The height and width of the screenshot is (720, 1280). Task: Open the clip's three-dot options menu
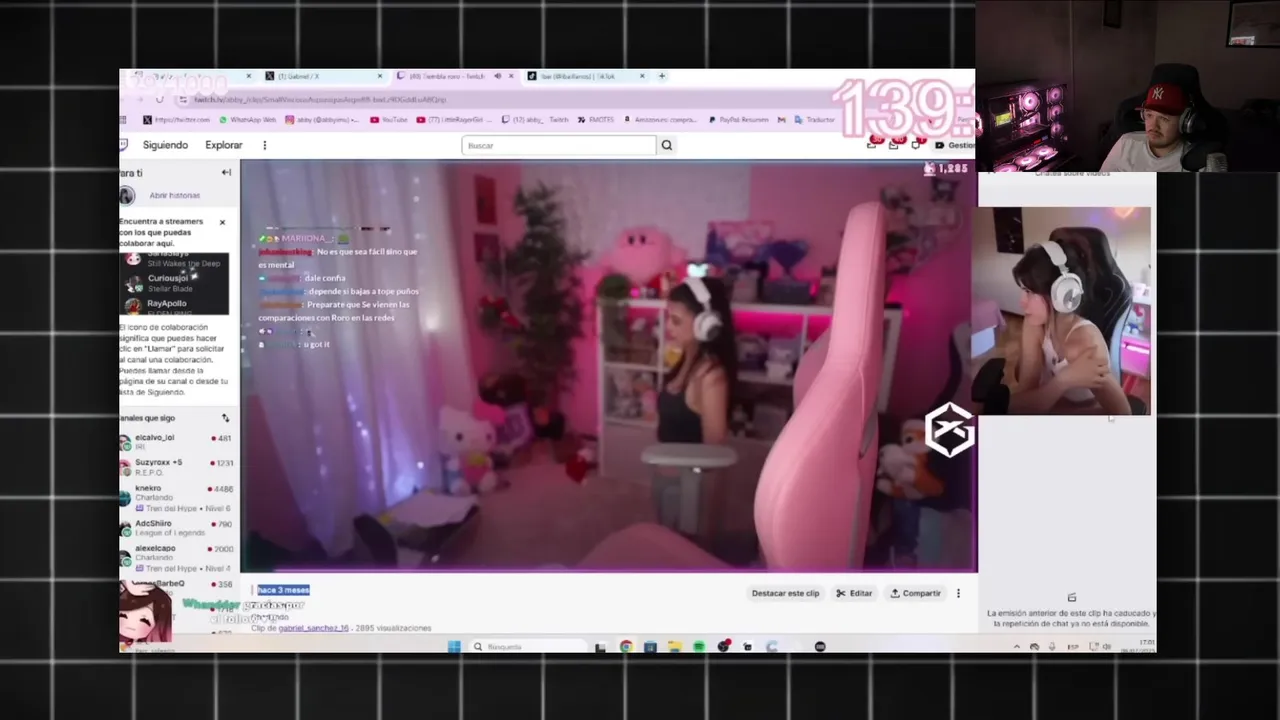[958, 593]
